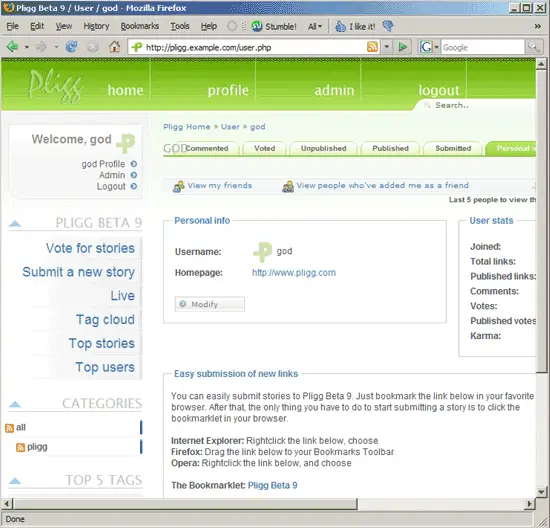The height and width of the screenshot is (528, 550).
Task: Open the History menu
Action: 96,26
